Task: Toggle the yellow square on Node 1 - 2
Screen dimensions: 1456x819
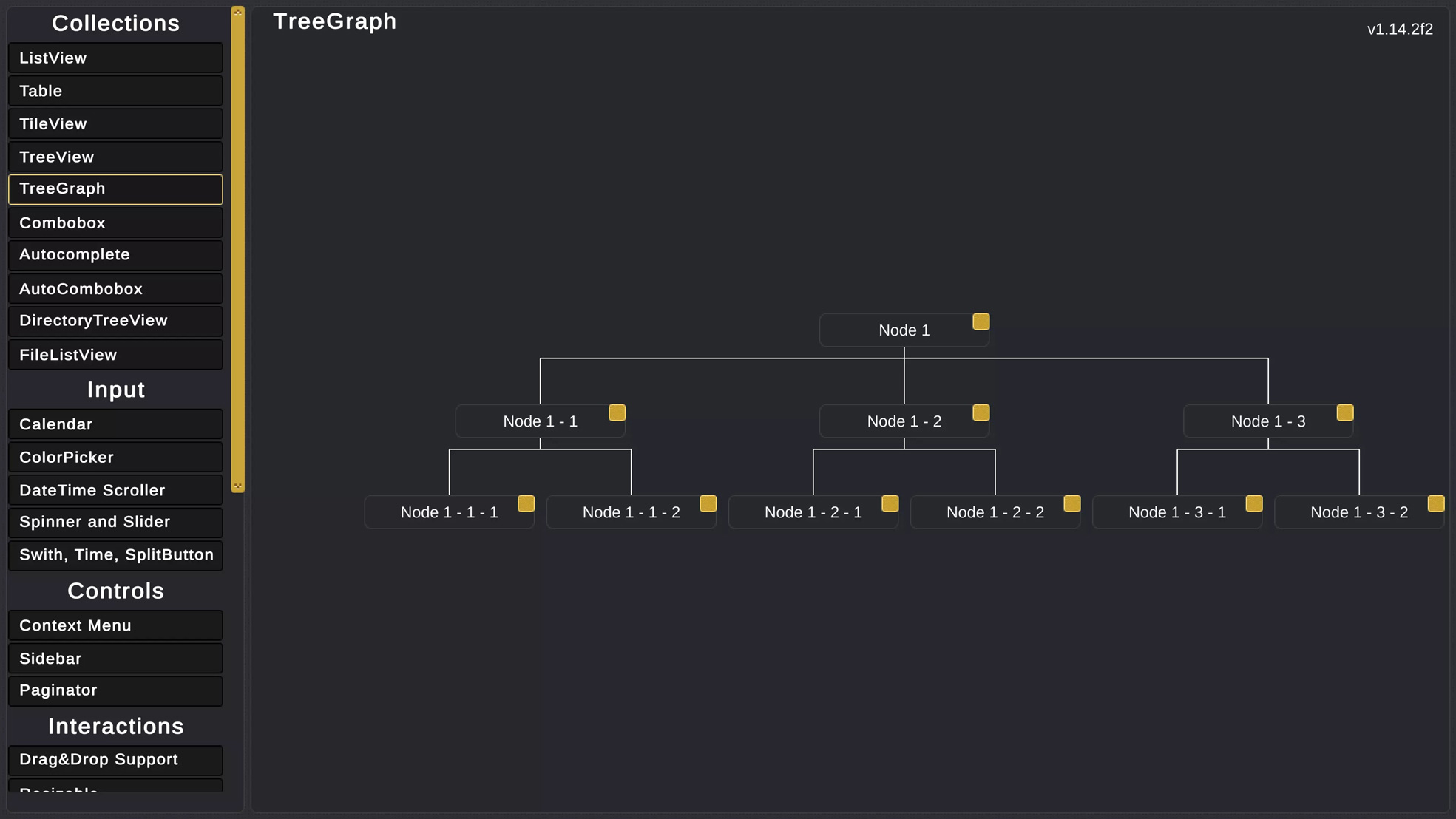Action: 981,412
